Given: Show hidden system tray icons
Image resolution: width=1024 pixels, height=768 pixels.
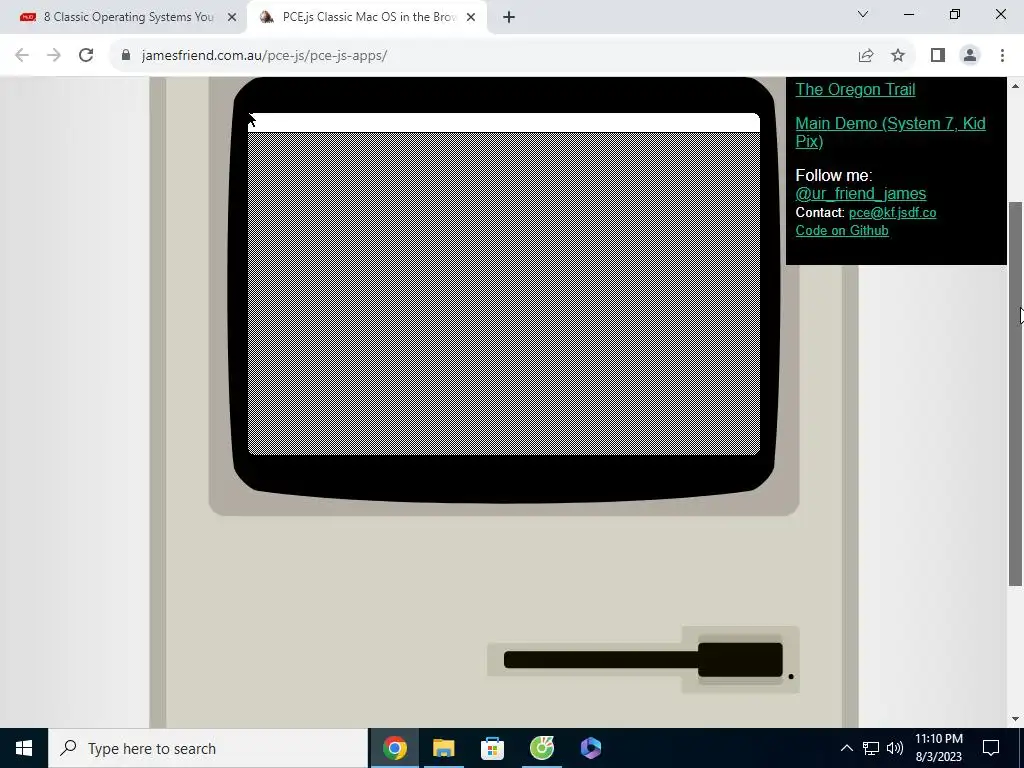Looking at the screenshot, I should tap(846, 748).
